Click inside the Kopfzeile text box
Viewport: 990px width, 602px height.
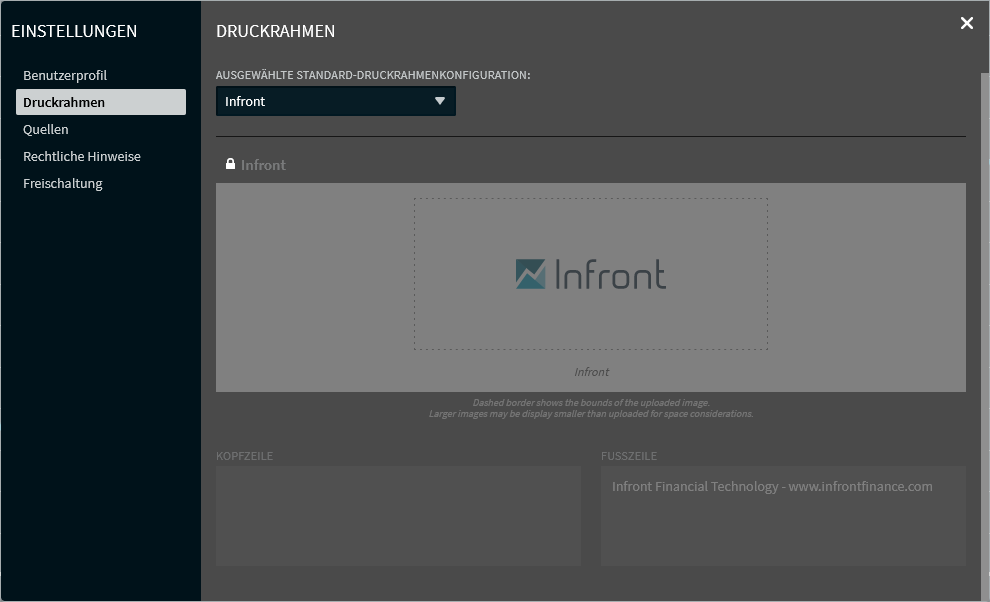pyautogui.click(x=398, y=515)
